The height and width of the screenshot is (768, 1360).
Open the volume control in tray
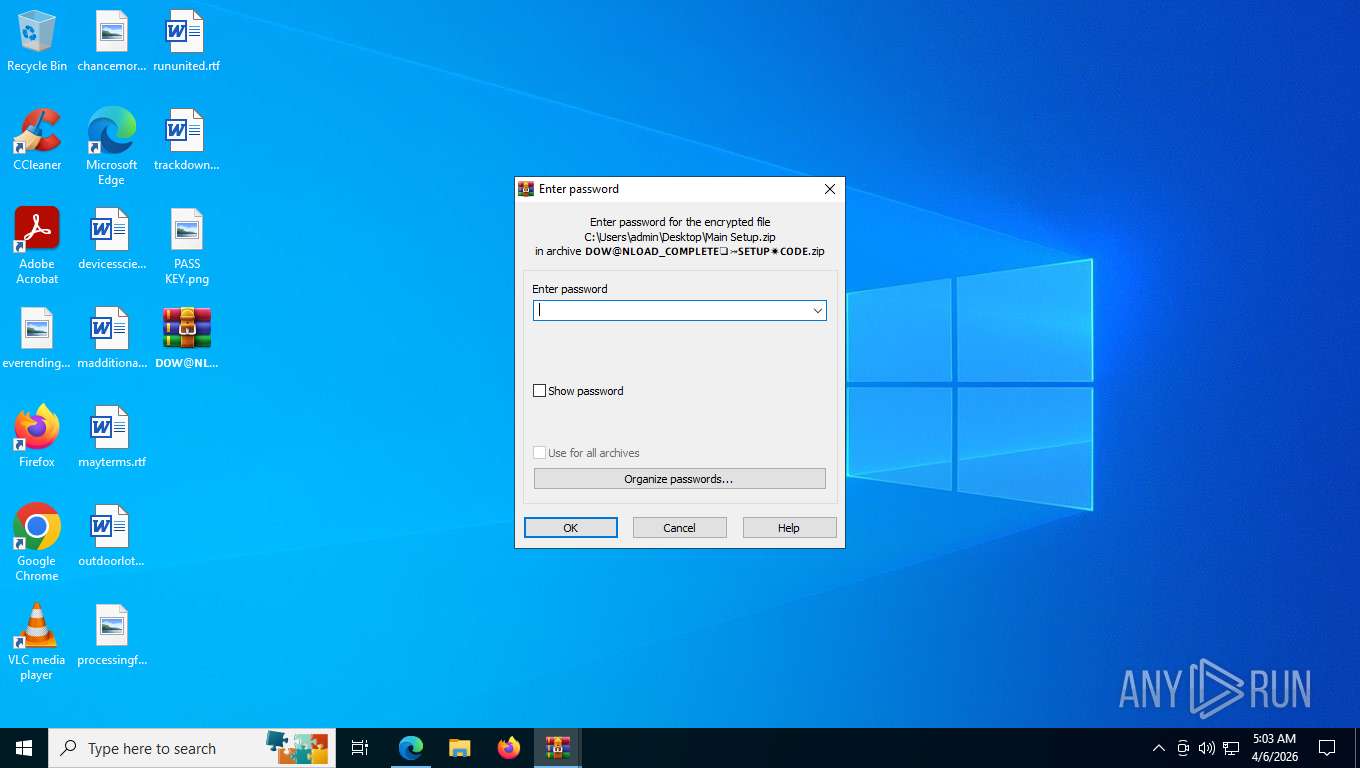coord(1207,748)
